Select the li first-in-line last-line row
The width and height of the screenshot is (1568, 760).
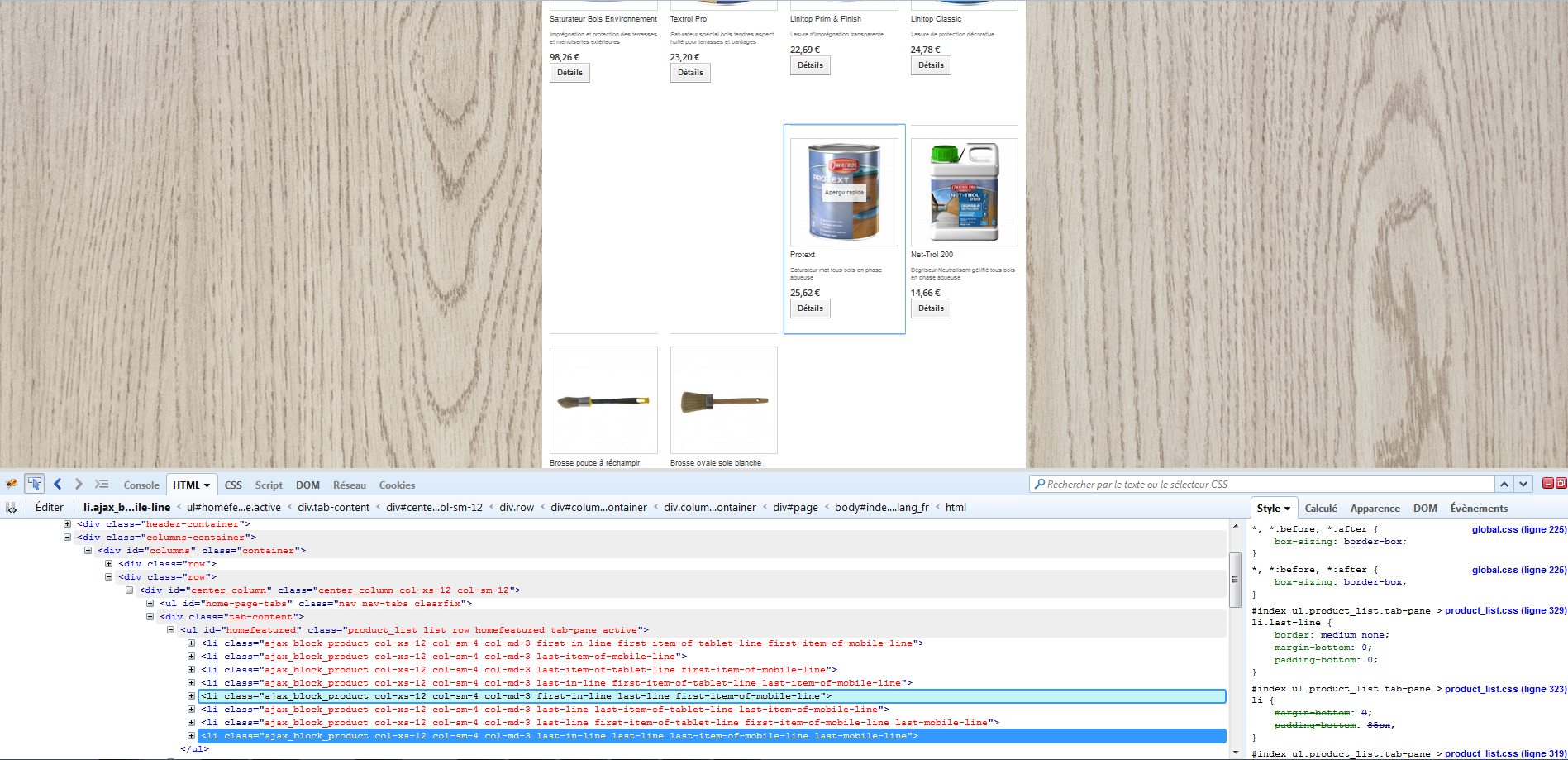[712, 696]
